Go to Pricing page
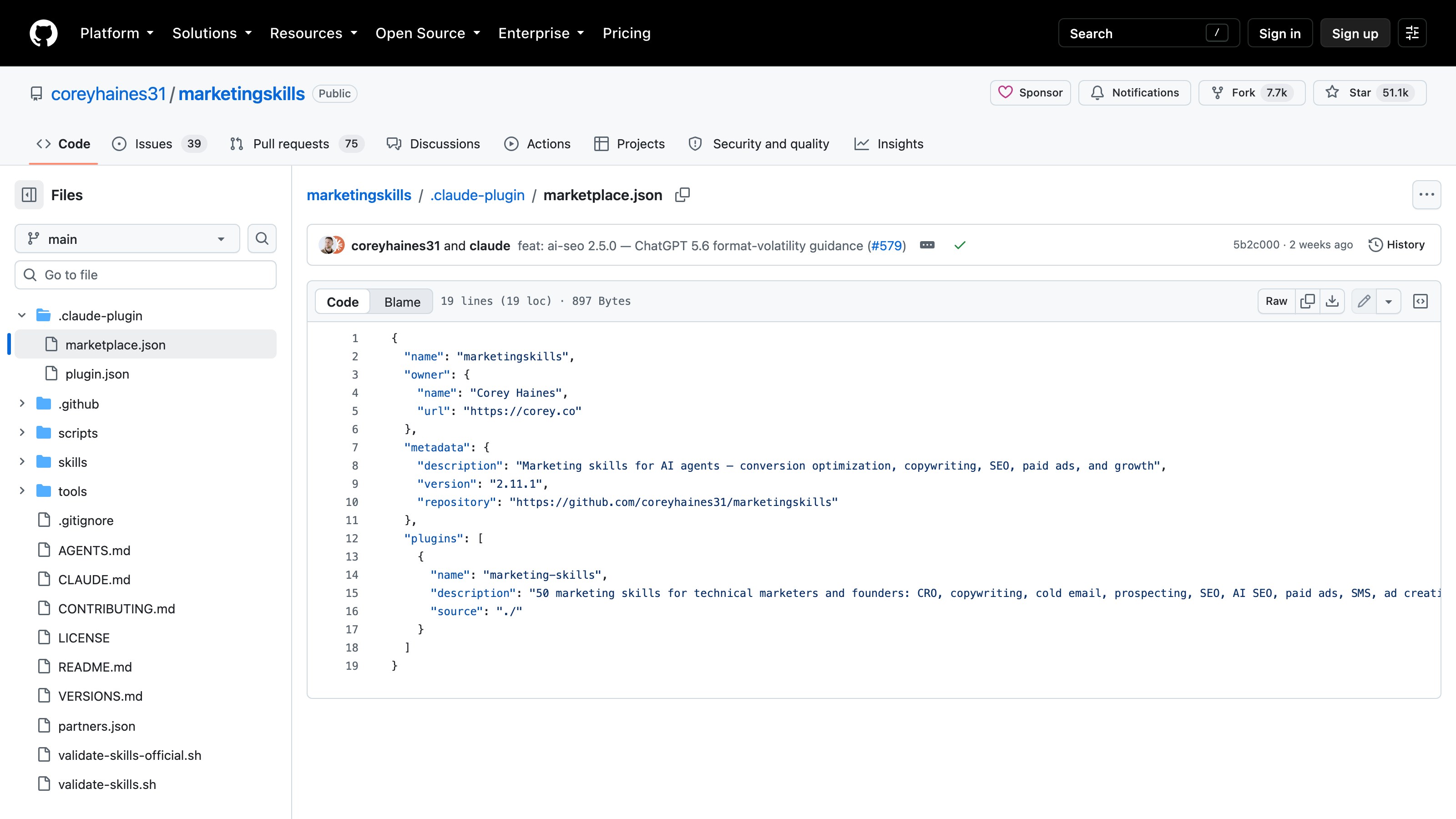1456x819 pixels. [626, 33]
